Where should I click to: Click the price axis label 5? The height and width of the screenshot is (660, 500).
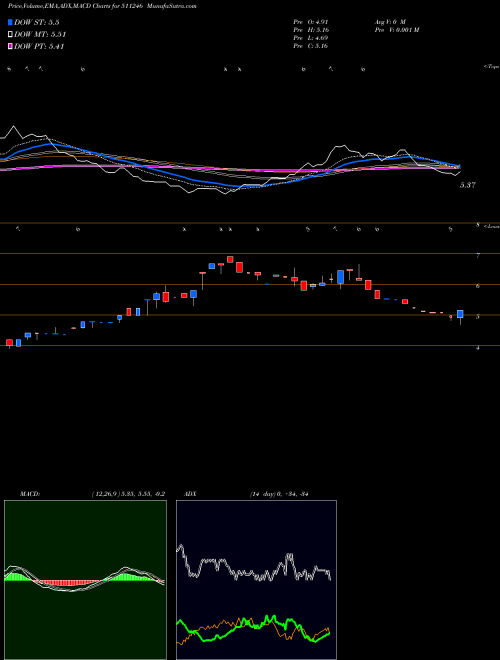tap(477, 317)
